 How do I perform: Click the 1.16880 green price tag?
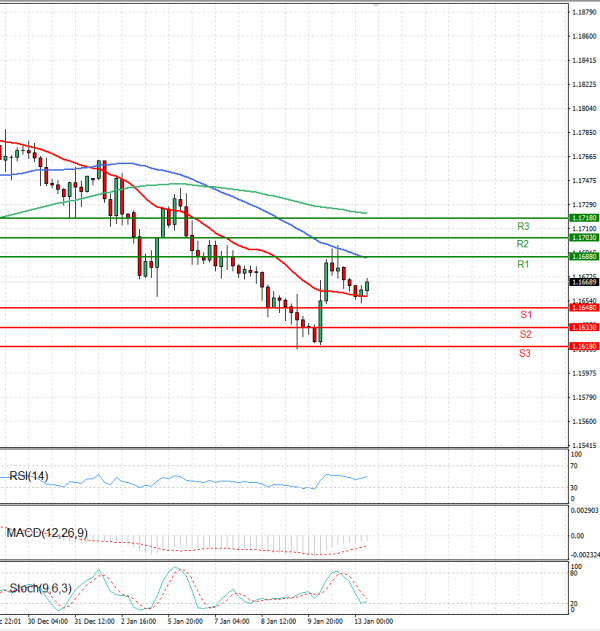586,257
